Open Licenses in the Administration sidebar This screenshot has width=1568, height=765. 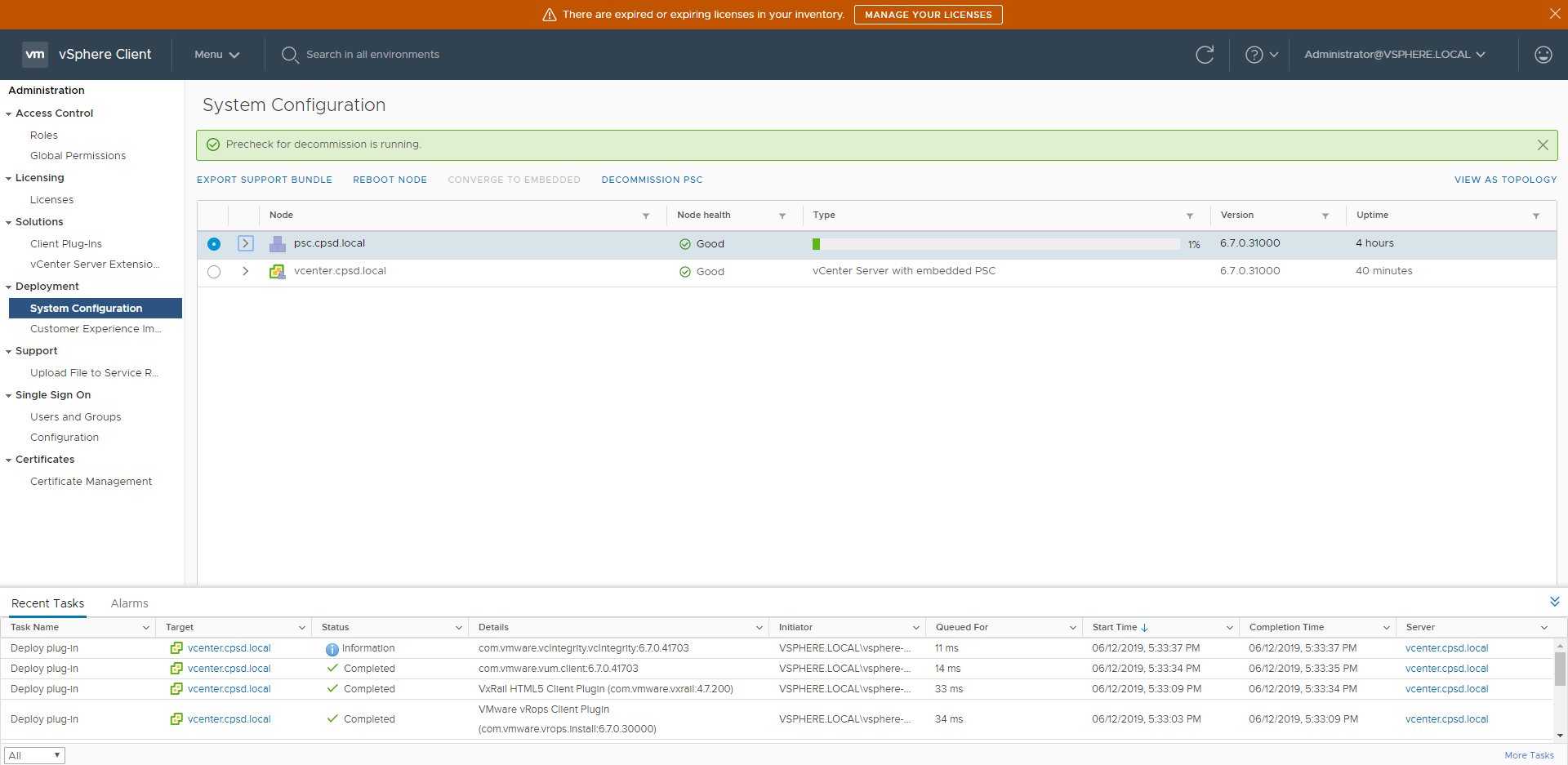(51, 200)
